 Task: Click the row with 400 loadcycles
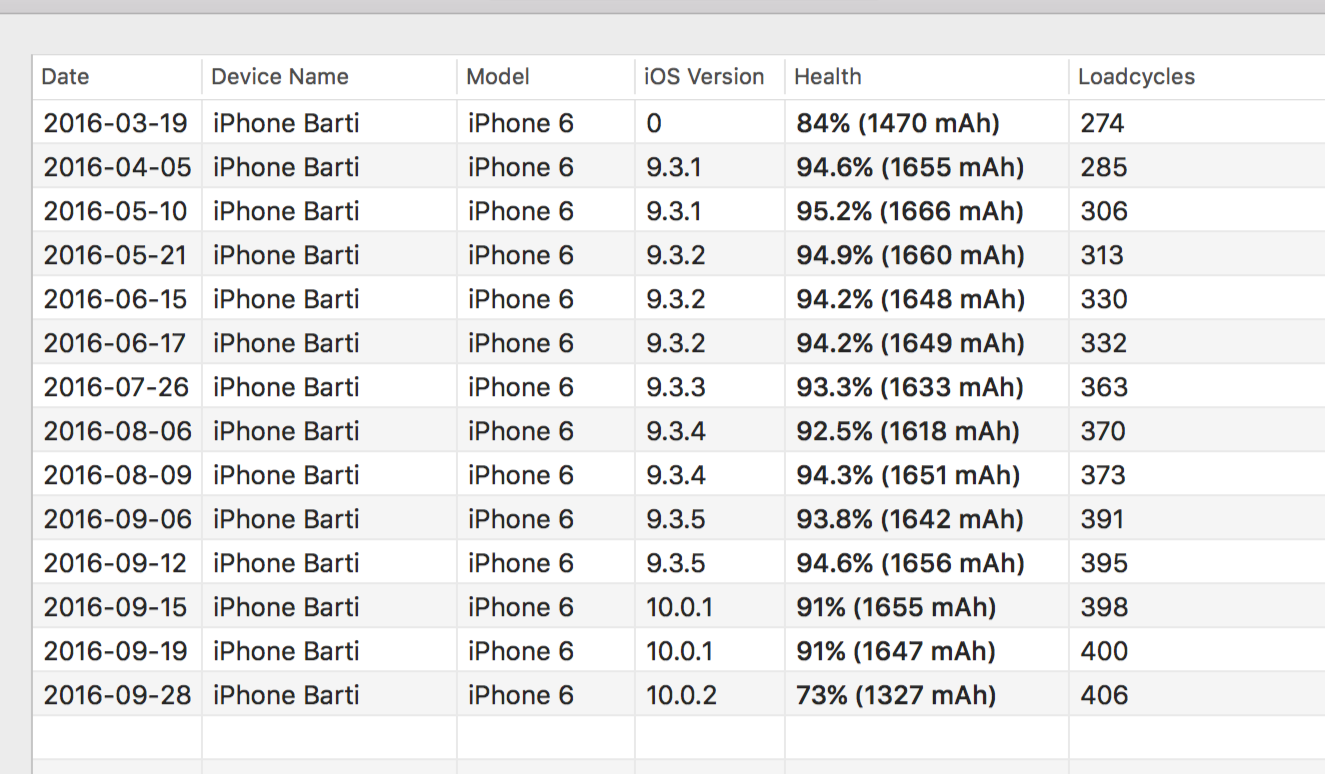tap(1104, 651)
